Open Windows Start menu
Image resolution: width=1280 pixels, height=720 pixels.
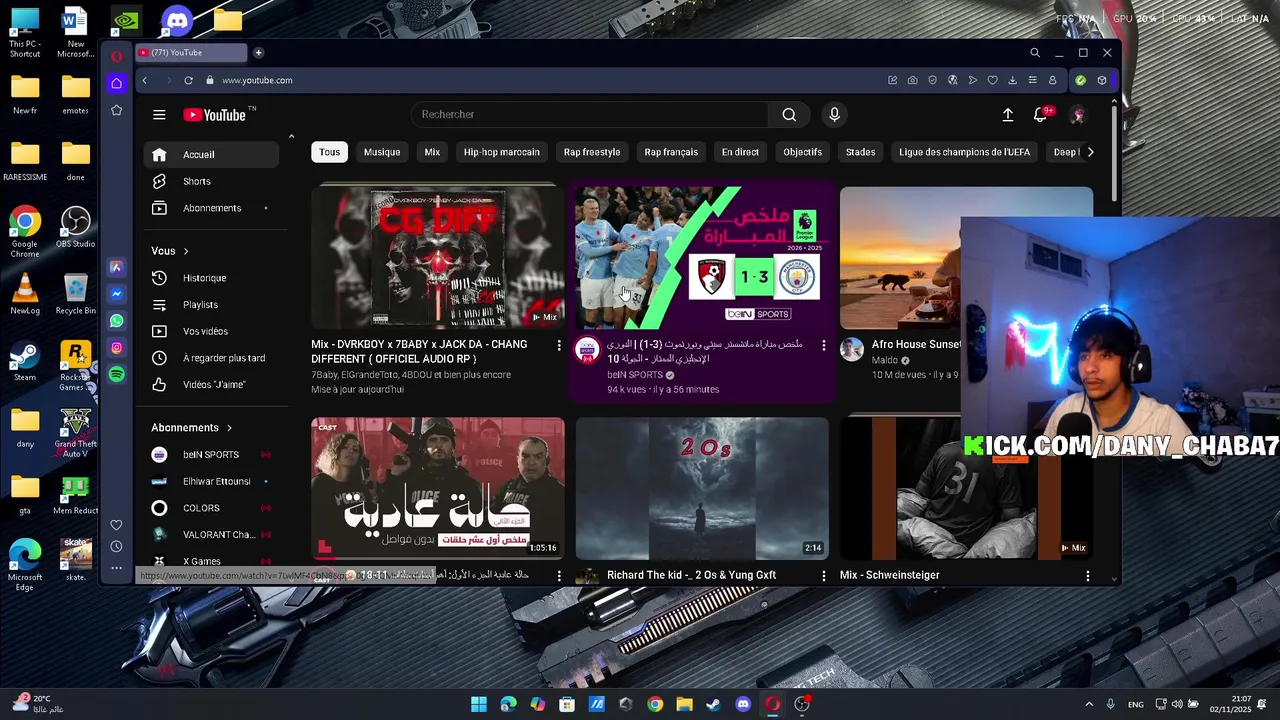(x=479, y=704)
